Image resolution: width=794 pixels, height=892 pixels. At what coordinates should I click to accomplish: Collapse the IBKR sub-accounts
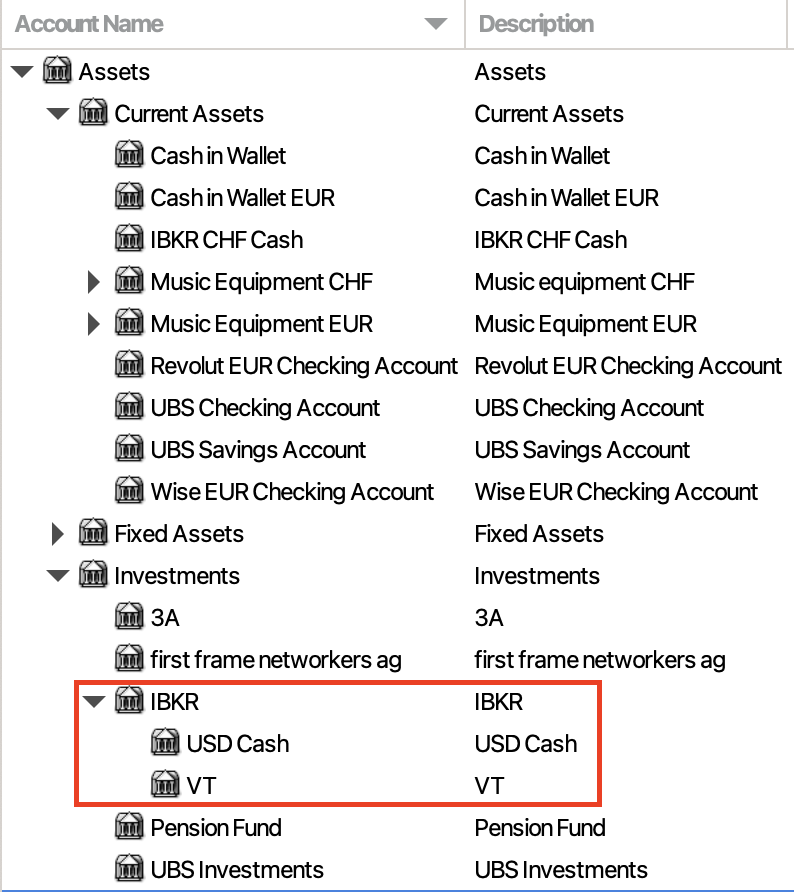point(94,701)
